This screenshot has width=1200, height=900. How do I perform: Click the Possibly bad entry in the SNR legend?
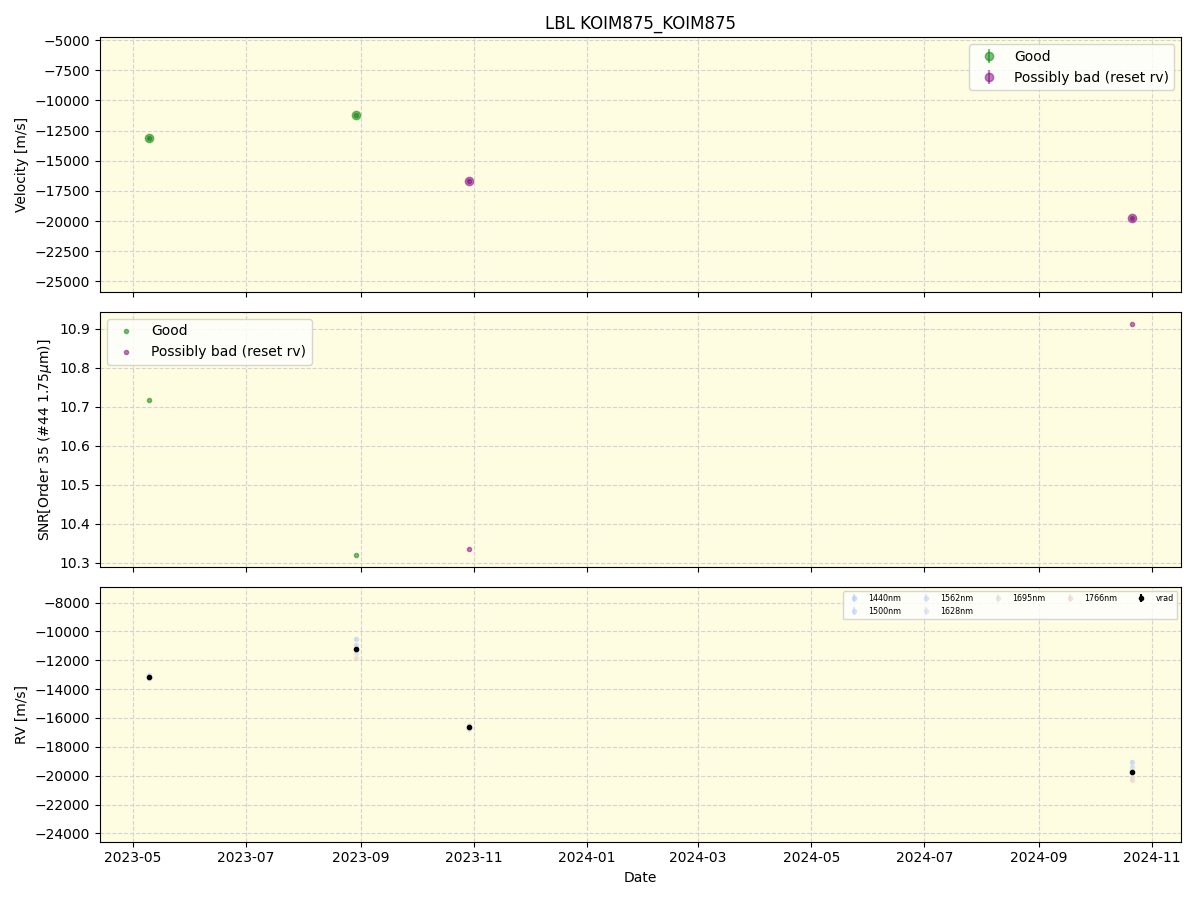coord(226,351)
